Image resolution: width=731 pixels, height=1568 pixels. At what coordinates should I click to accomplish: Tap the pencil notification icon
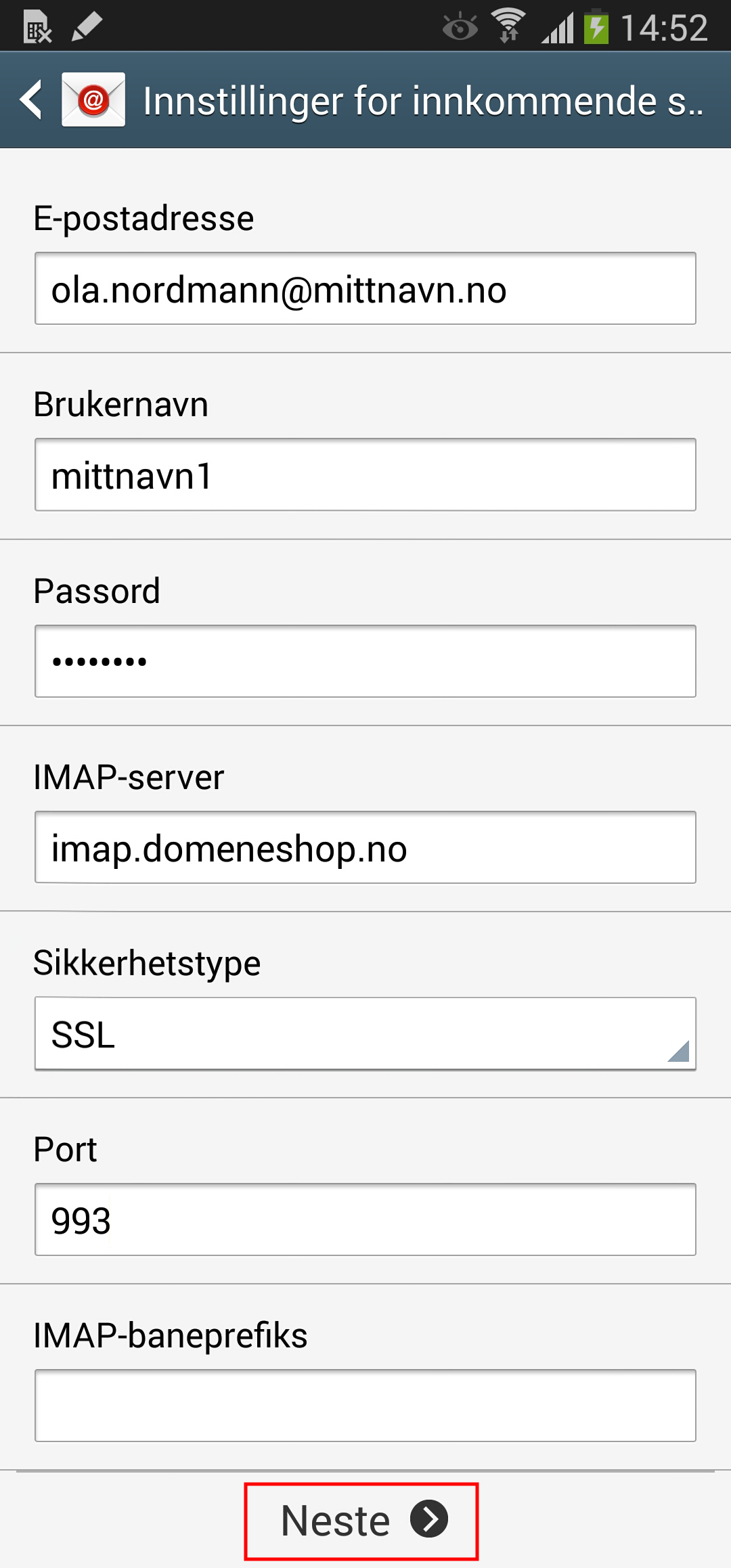[87, 26]
